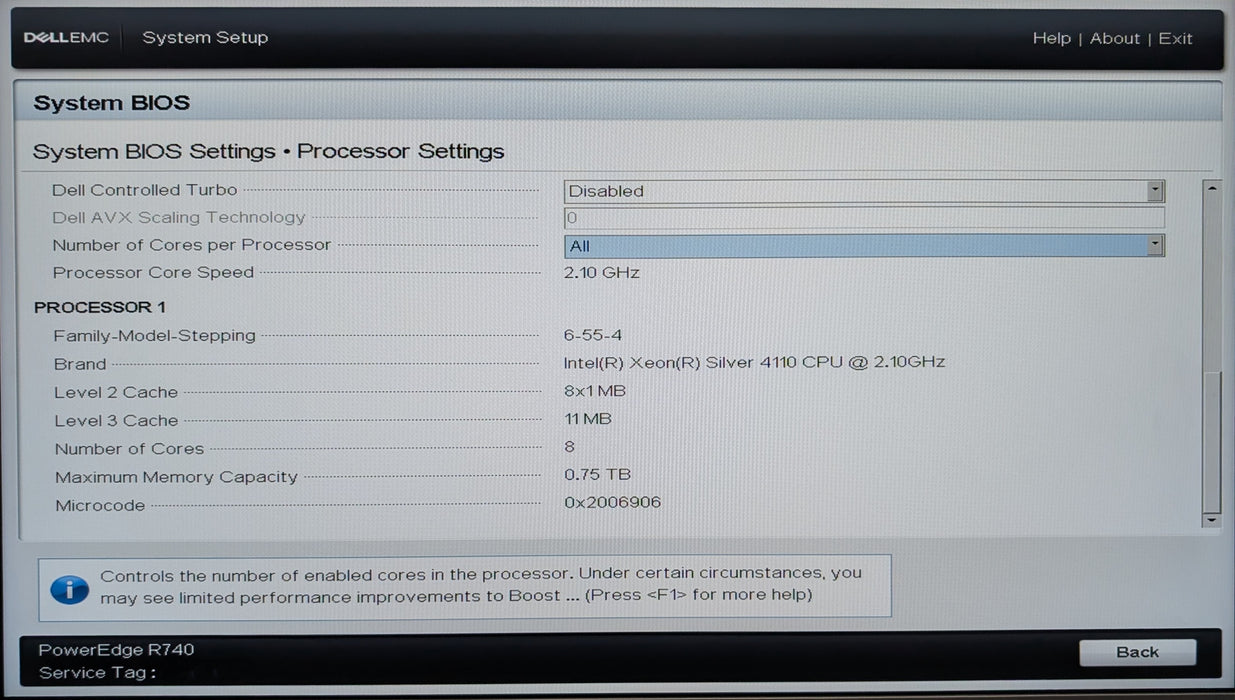
Task: Click the PROCESSOR 1 heading
Action: click(100, 307)
